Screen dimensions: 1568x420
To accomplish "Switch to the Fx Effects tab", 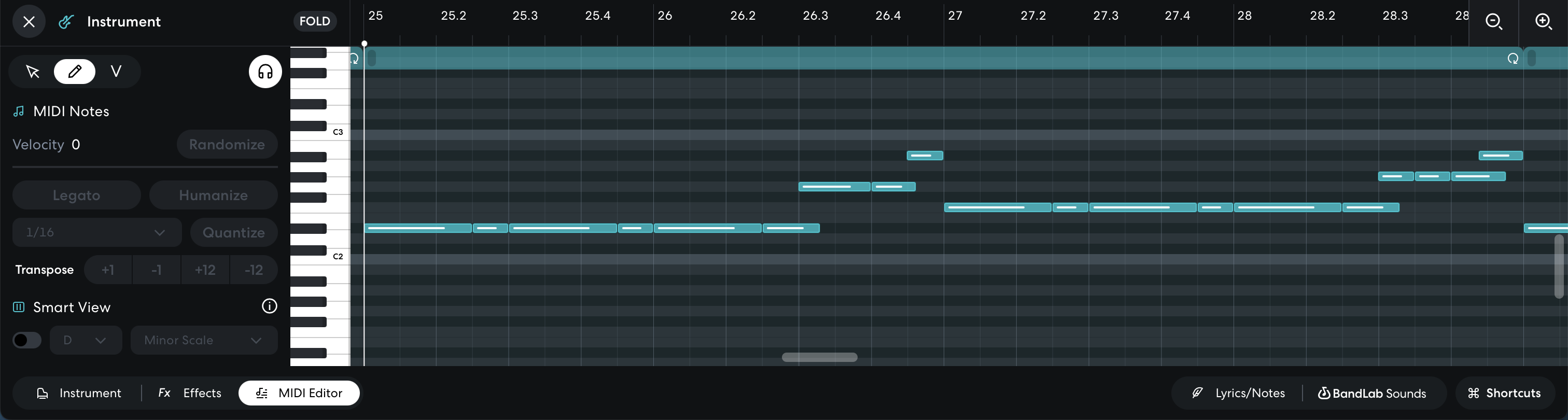I will click(x=190, y=393).
